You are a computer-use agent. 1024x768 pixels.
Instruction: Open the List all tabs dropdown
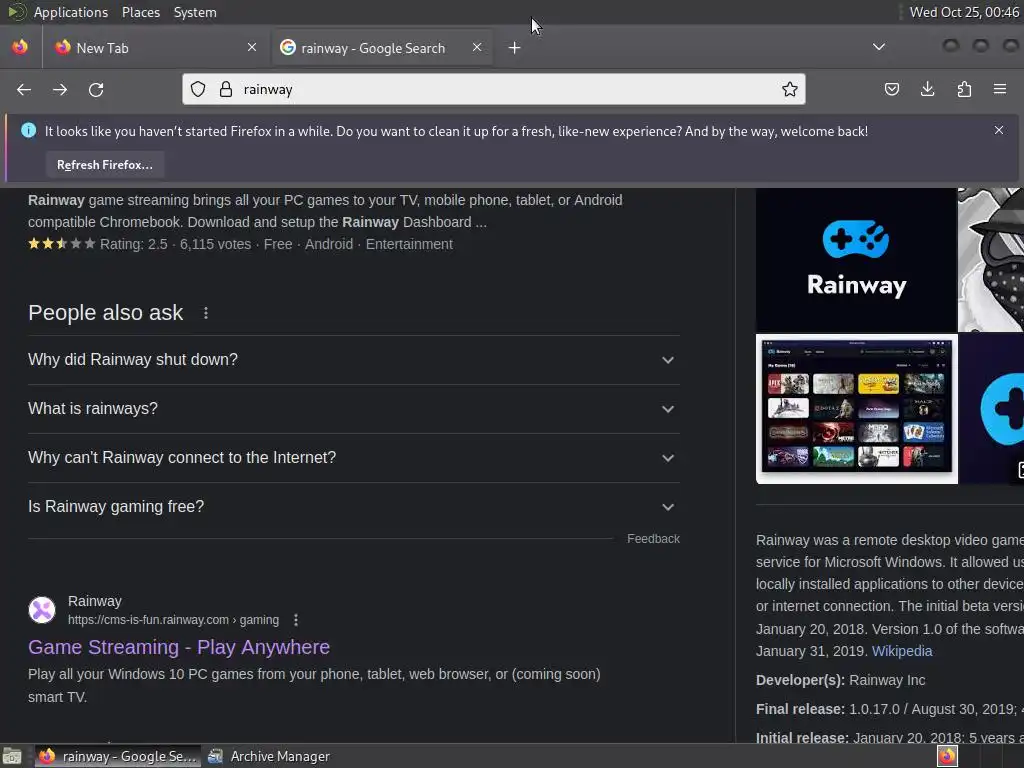click(x=879, y=47)
